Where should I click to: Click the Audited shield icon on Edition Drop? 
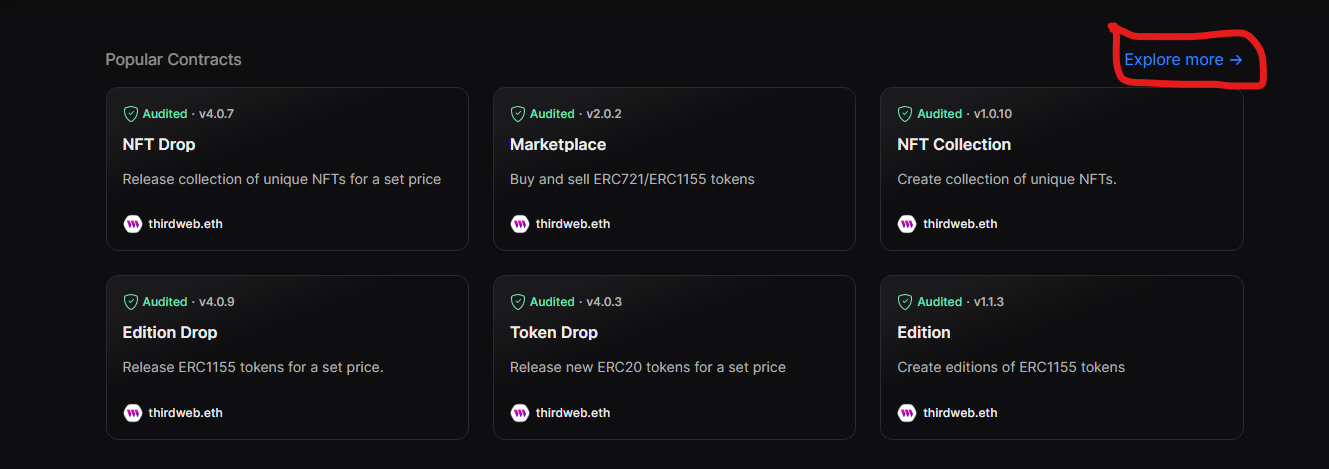130,302
